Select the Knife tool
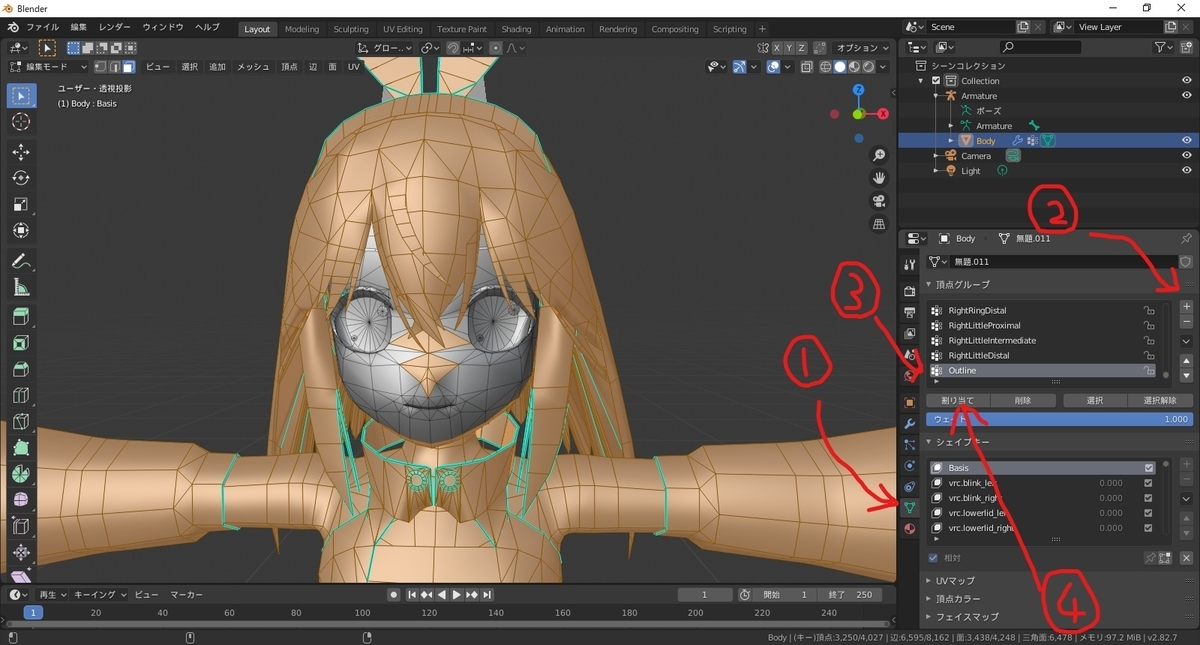 21,421
